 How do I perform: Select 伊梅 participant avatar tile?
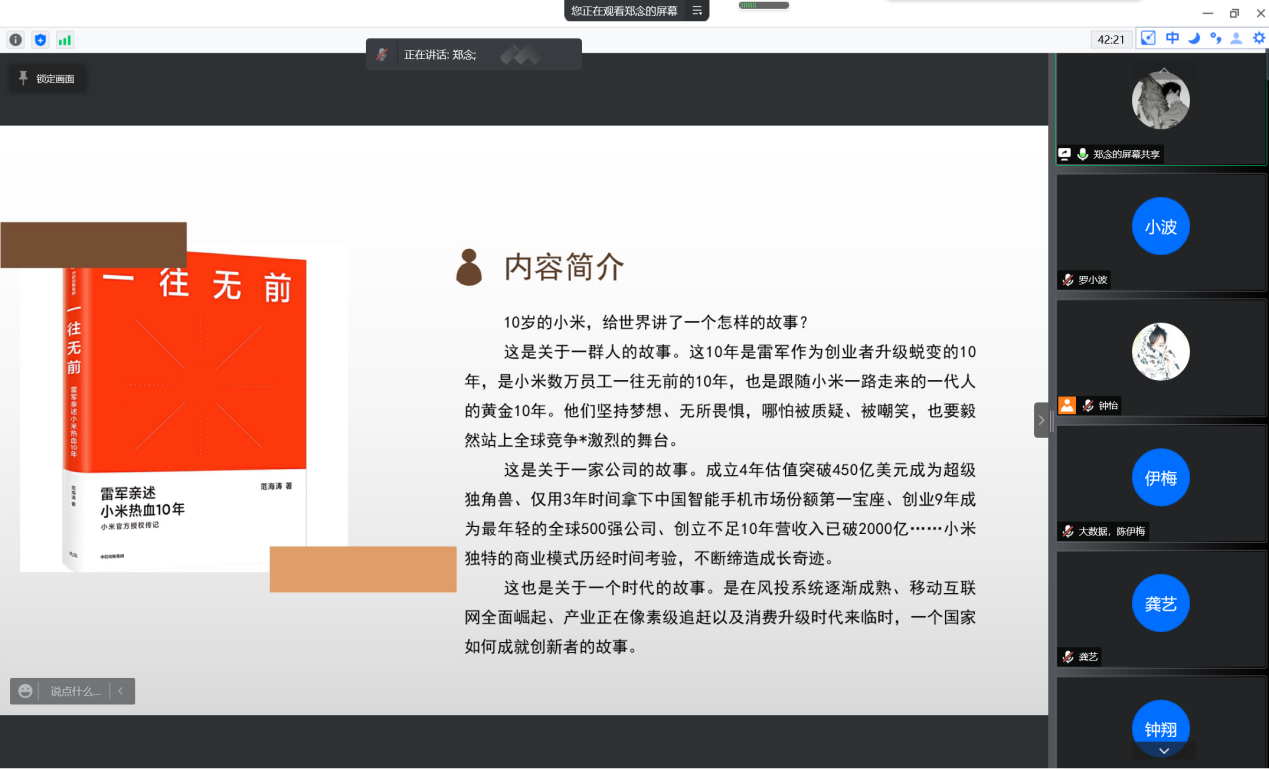pyautogui.click(x=1160, y=479)
